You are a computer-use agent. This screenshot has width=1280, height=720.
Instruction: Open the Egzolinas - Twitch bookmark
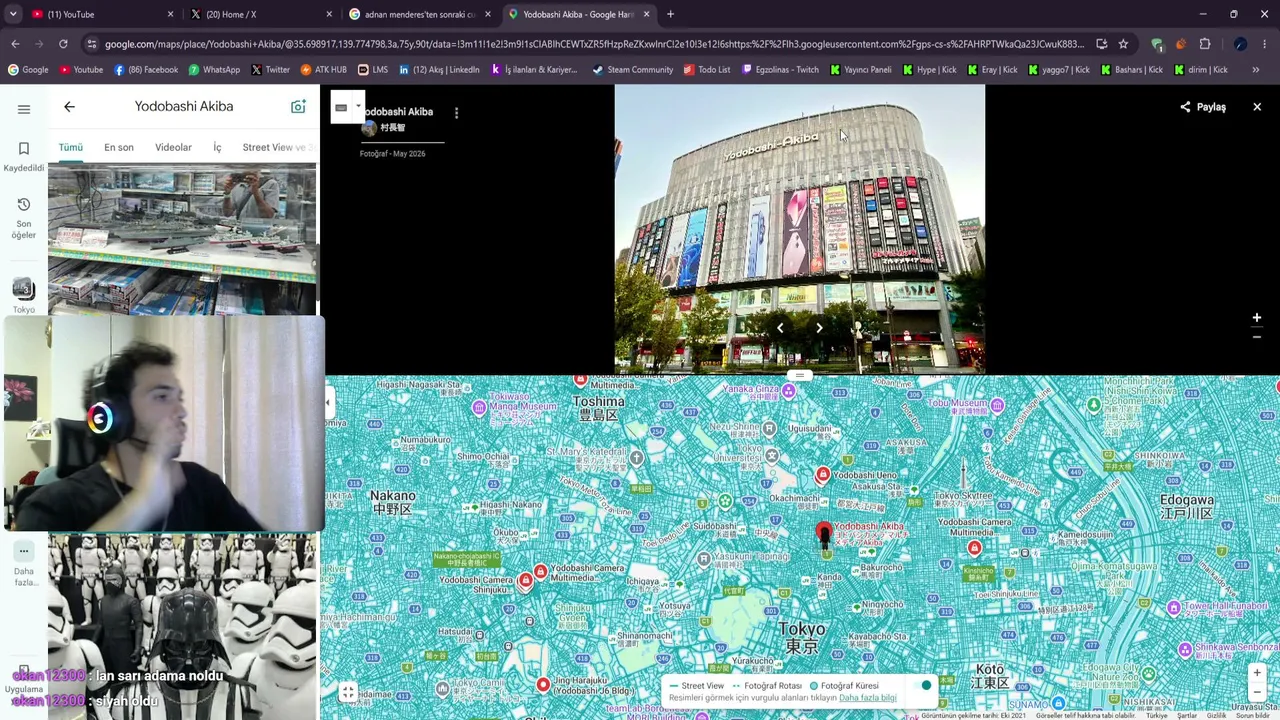[780, 70]
